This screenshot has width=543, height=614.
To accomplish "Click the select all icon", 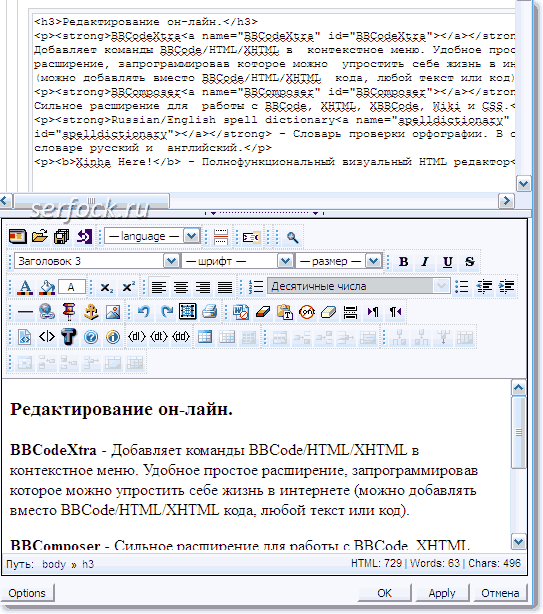I will (188, 312).
